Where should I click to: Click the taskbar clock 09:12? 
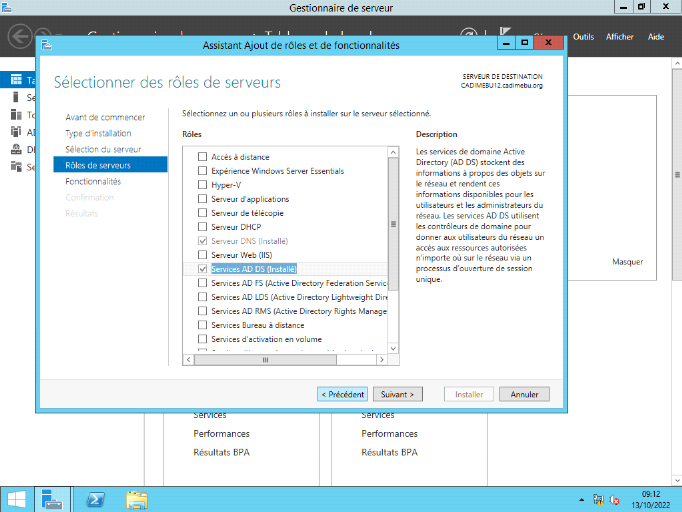coord(651,494)
